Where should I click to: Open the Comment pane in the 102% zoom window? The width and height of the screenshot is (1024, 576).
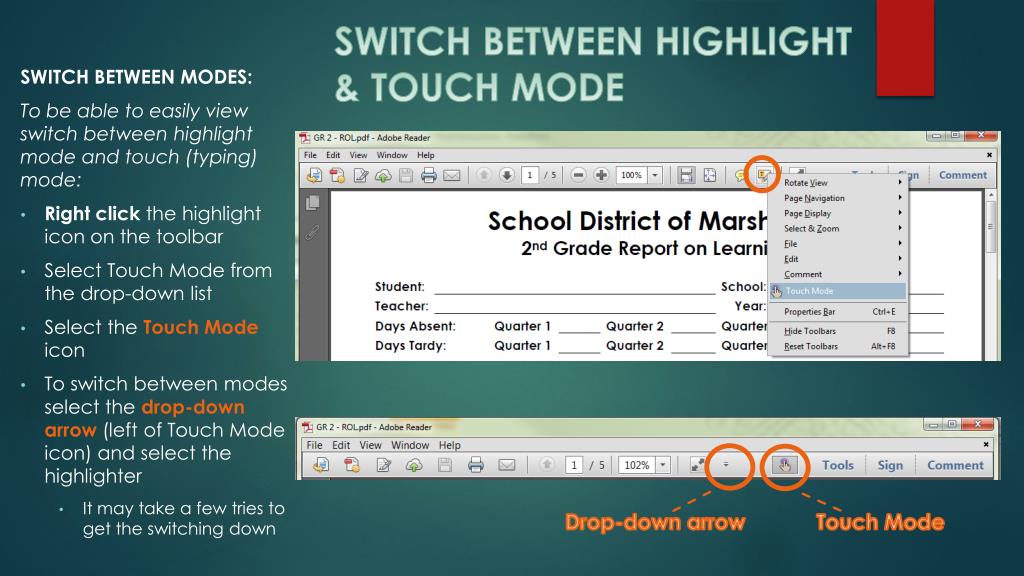[955, 465]
